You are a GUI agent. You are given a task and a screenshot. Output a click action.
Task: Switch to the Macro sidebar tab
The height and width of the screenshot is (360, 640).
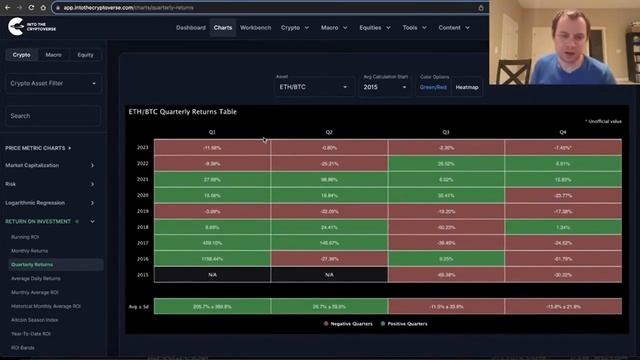pyautogui.click(x=53, y=55)
